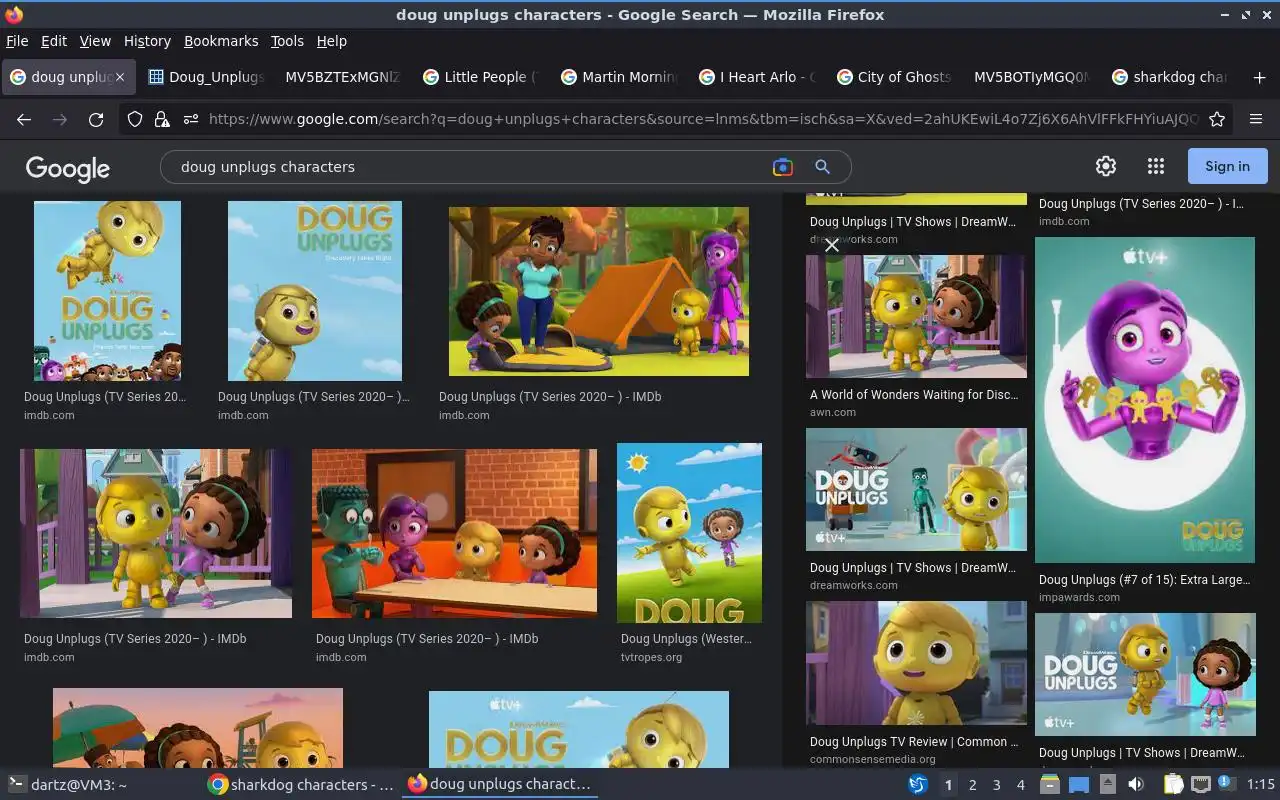Image resolution: width=1280 pixels, height=800 pixels.
Task: Open the site security lock icon
Action: pyautogui.click(x=162, y=119)
